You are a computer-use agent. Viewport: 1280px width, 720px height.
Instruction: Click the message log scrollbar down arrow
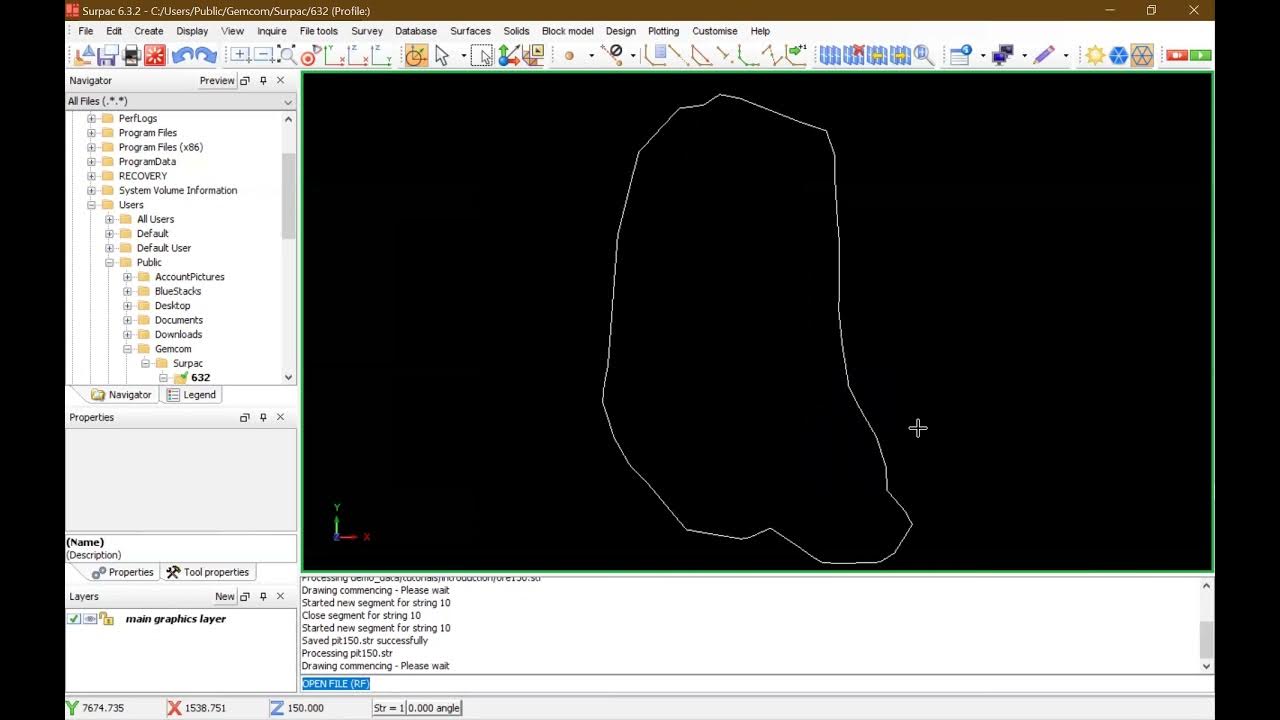[1206, 666]
